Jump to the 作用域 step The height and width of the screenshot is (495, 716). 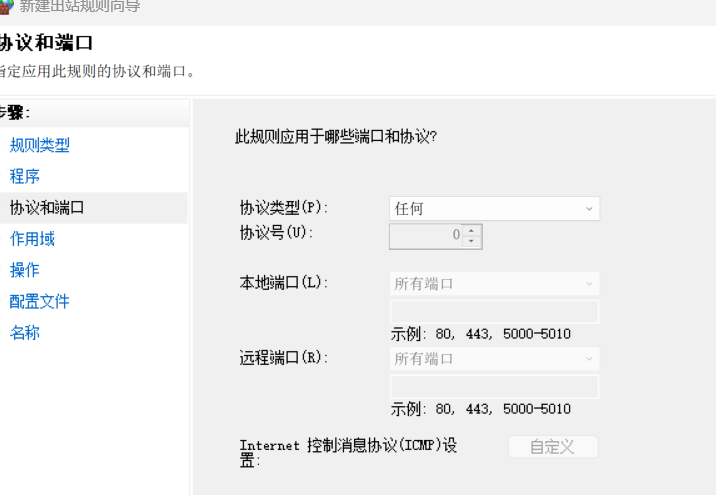click(32, 239)
